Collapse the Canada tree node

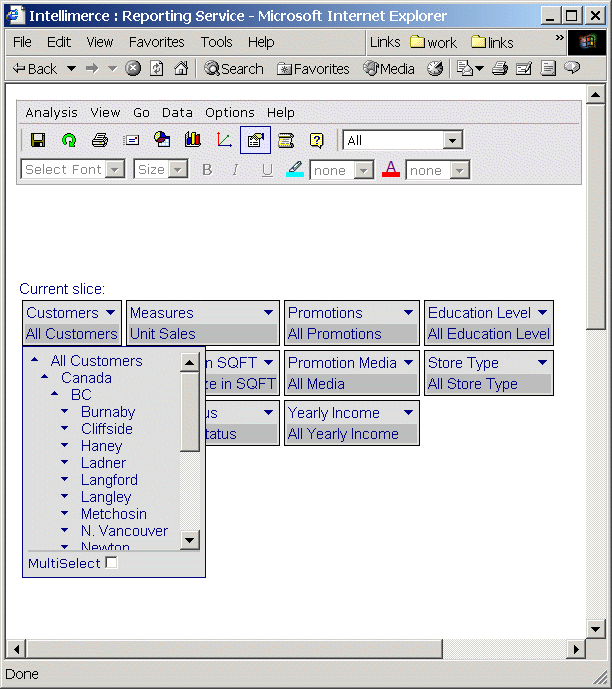click(x=44, y=377)
